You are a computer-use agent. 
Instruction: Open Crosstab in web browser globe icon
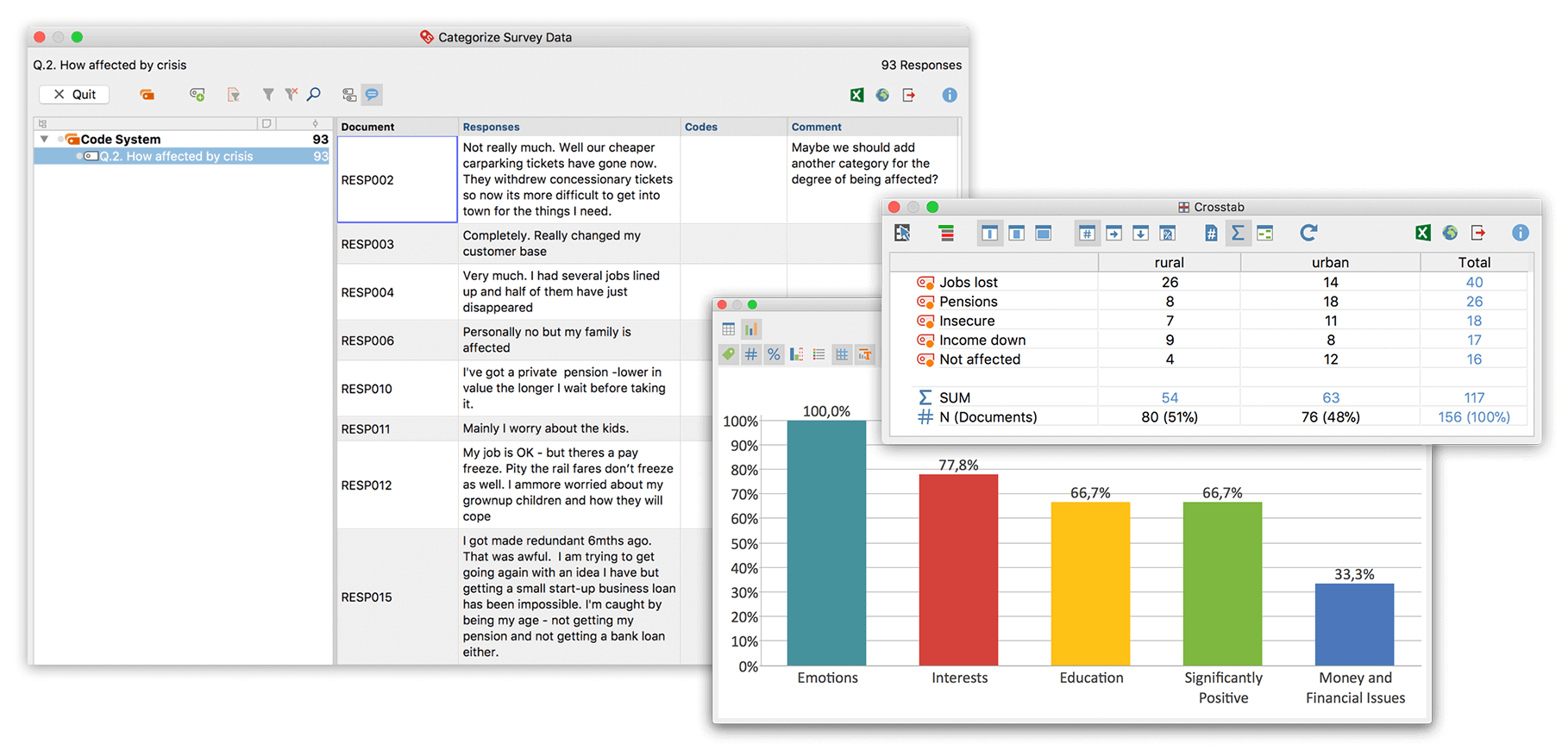click(x=1451, y=233)
